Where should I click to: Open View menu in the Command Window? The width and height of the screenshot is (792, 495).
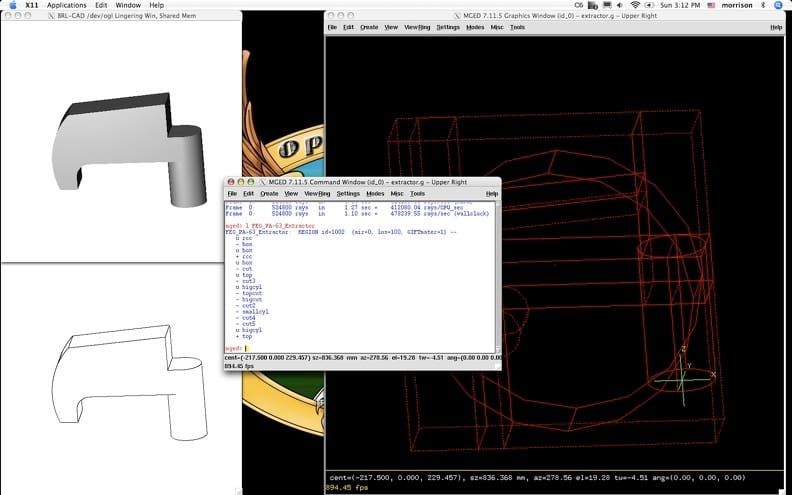291,193
